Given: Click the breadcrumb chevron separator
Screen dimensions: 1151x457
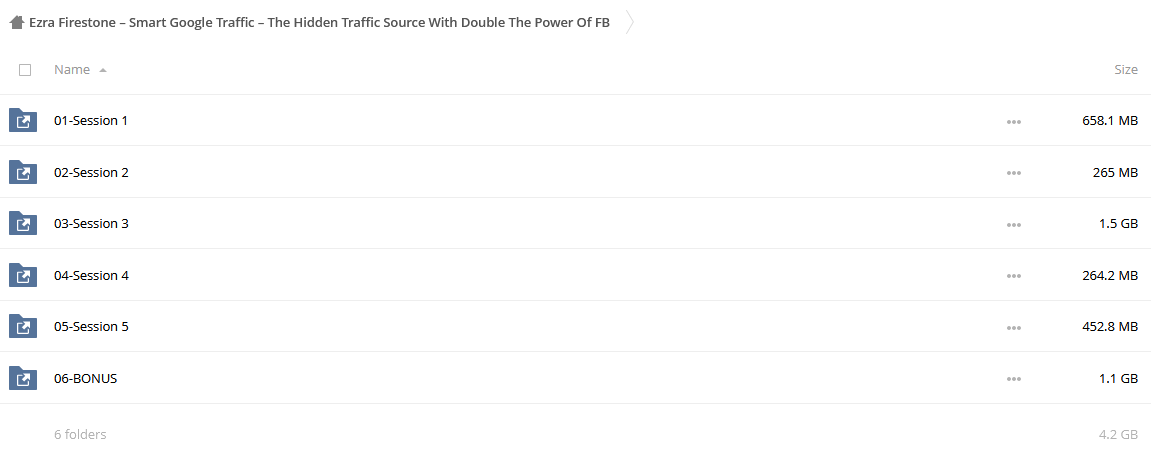Looking at the screenshot, I should pyautogui.click(x=629, y=23).
